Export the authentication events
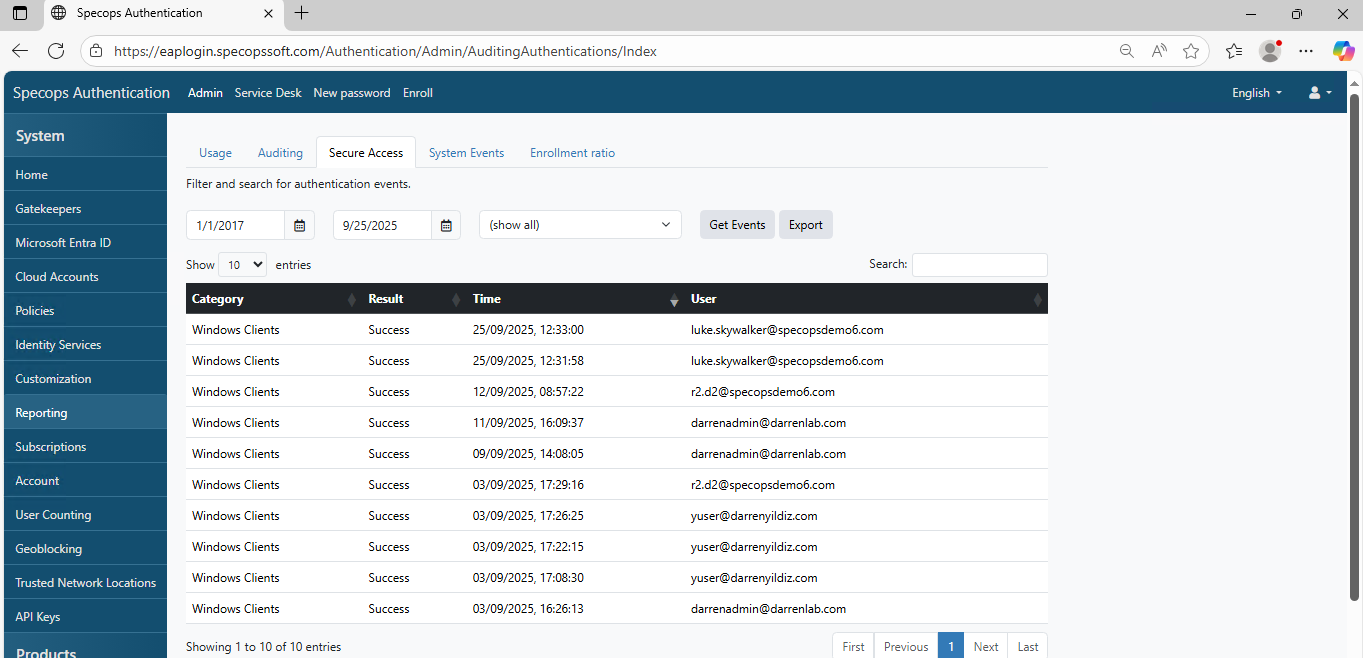Screen dimensions: 1363x658 click(x=805, y=225)
